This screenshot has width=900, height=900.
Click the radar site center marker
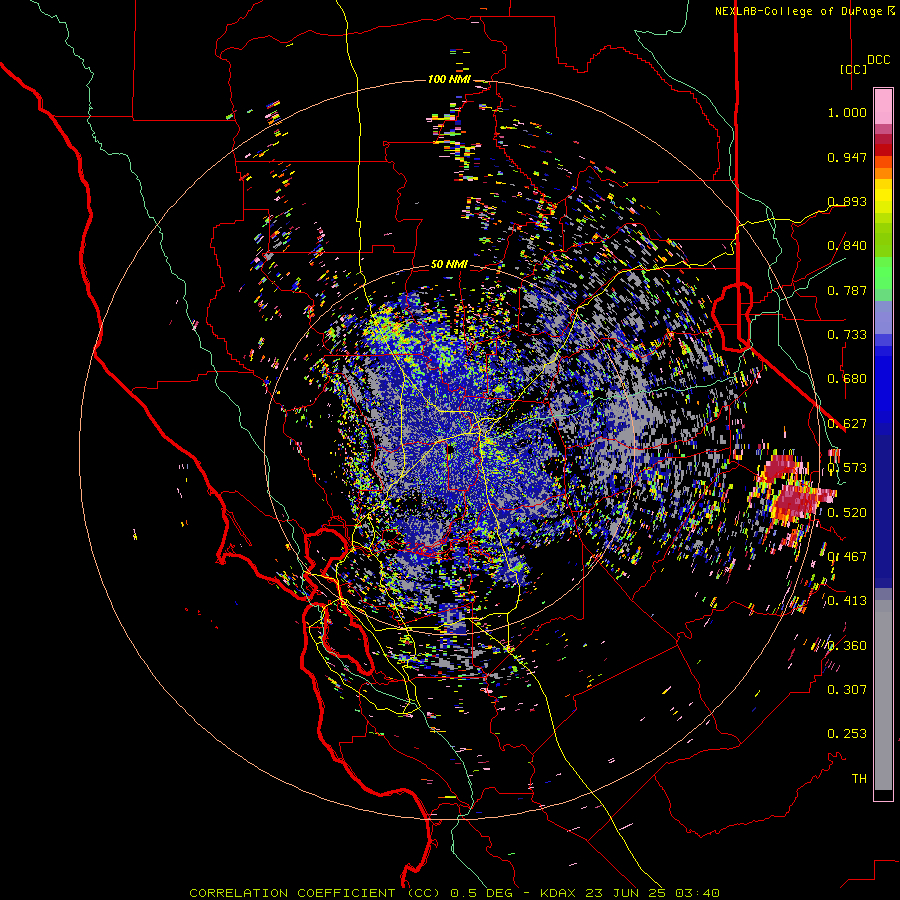[451, 451]
